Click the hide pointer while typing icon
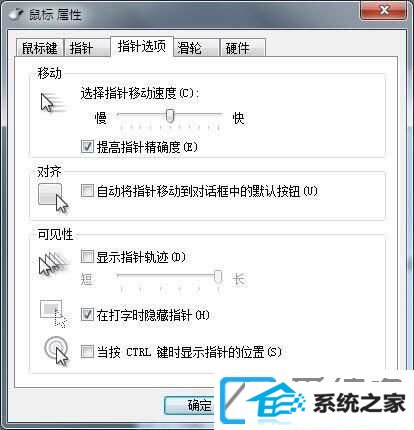Viewport: 414px width, 430px height. click(x=54, y=314)
